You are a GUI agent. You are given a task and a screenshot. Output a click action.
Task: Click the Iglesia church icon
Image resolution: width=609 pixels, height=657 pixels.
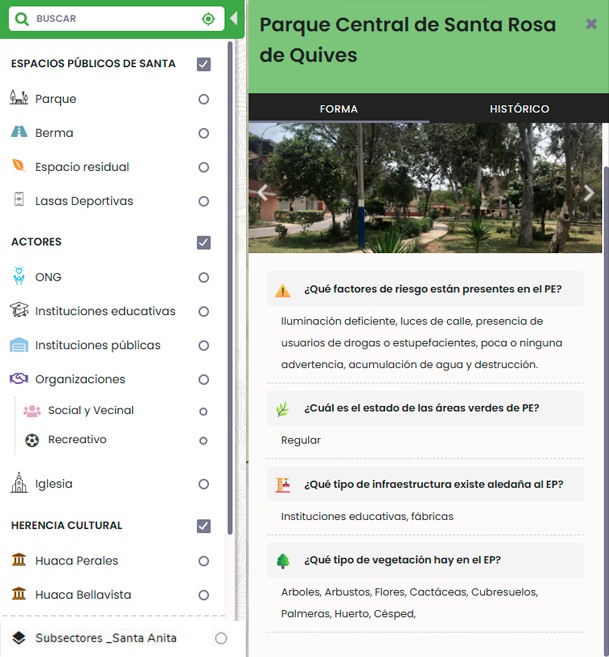pos(19,484)
